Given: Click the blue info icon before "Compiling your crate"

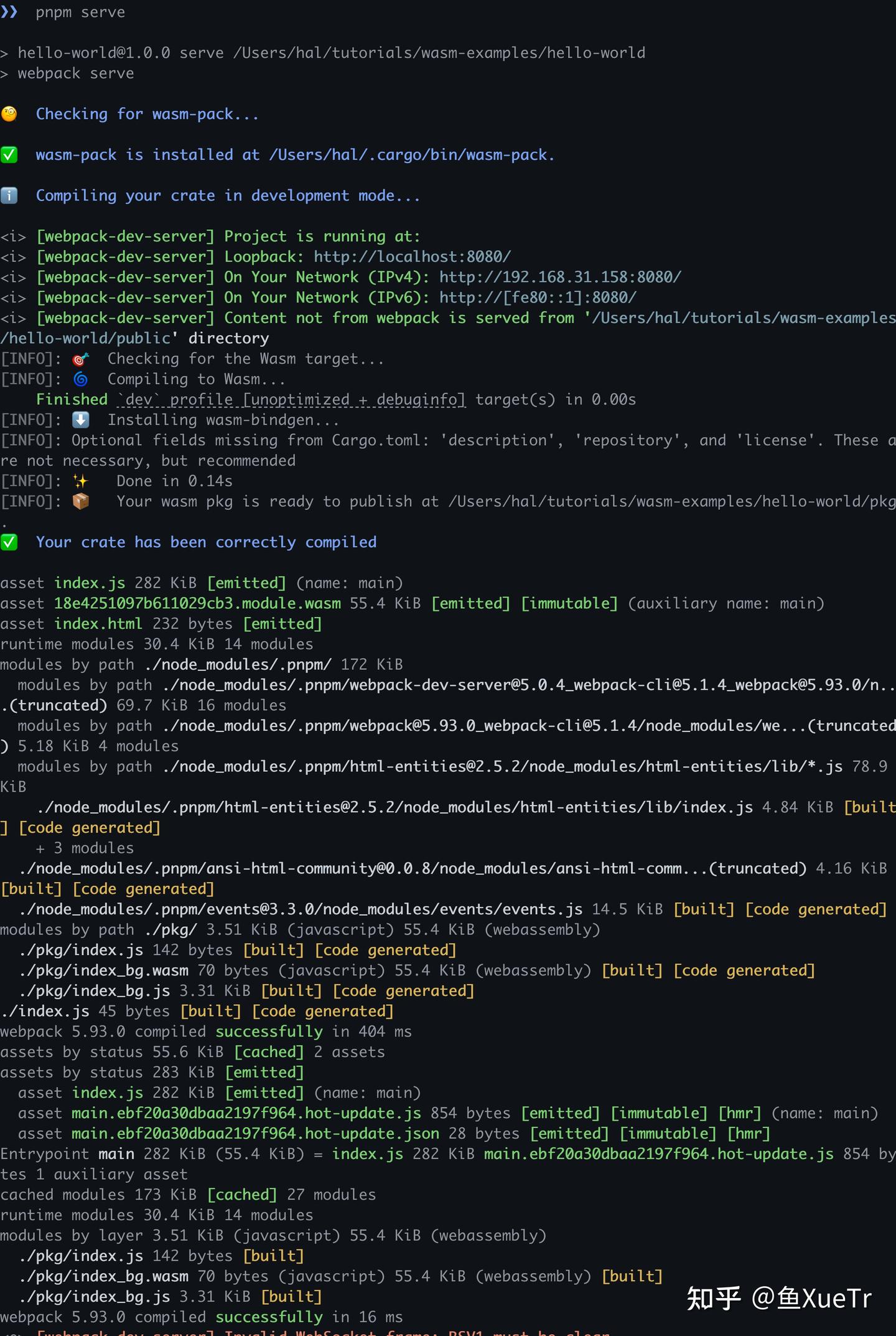Looking at the screenshot, I should 9,195.
